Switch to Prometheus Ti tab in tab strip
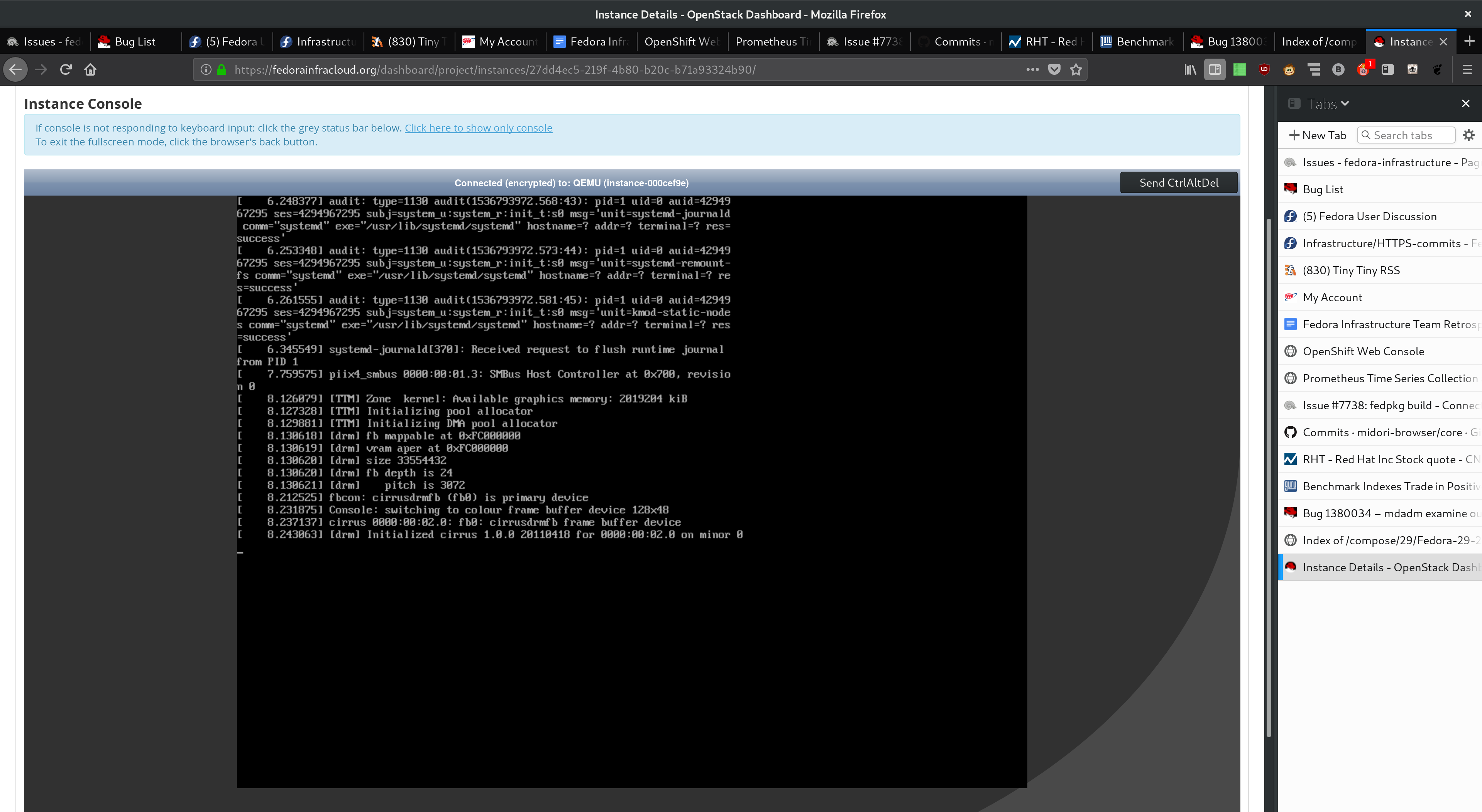This screenshot has height=812, width=1482. click(773, 41)
